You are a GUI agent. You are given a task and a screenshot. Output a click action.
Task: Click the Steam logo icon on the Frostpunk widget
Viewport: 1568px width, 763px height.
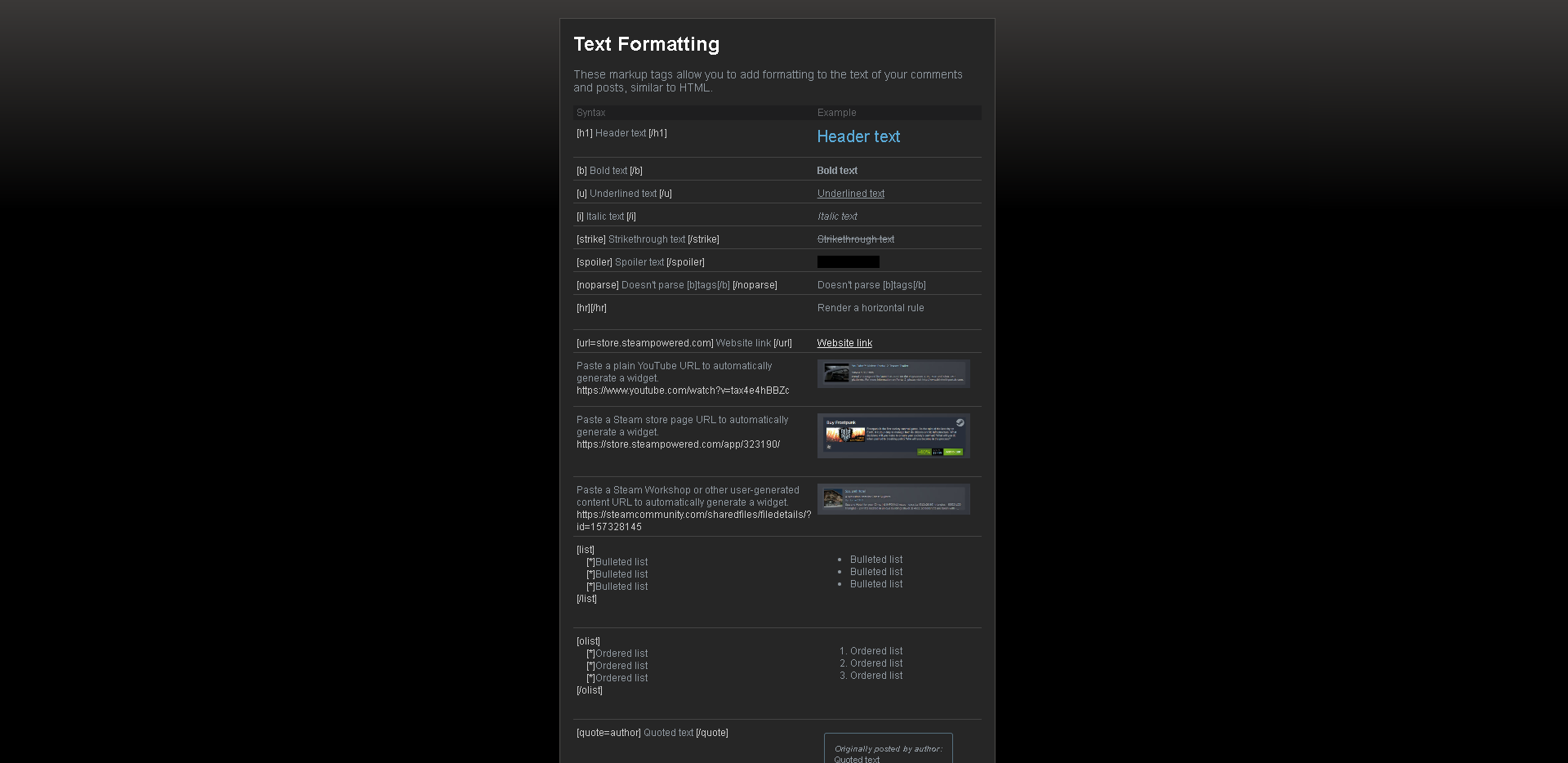tap(960, 422)
